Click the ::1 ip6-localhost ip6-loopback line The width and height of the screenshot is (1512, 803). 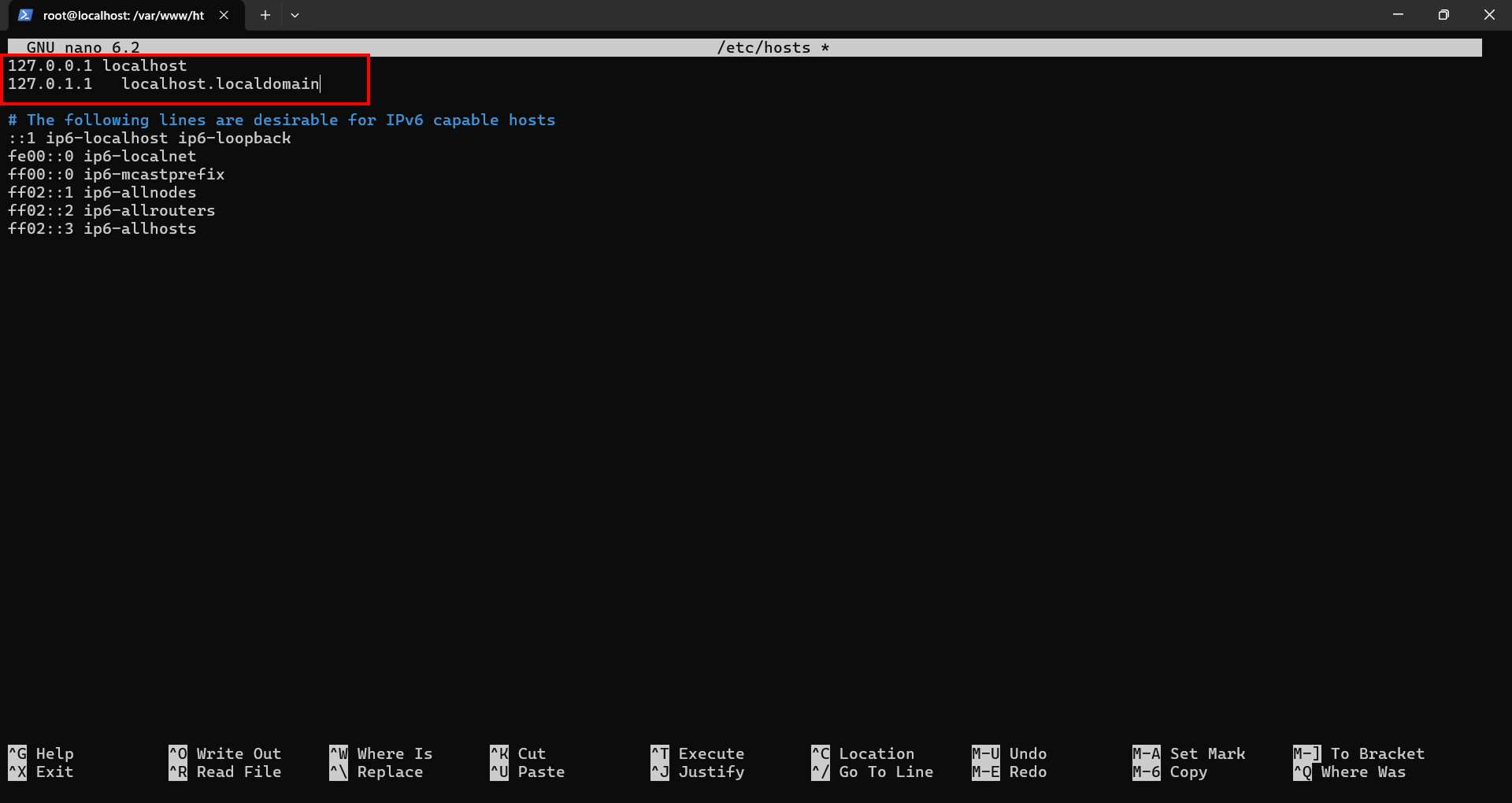pos(150,138)
